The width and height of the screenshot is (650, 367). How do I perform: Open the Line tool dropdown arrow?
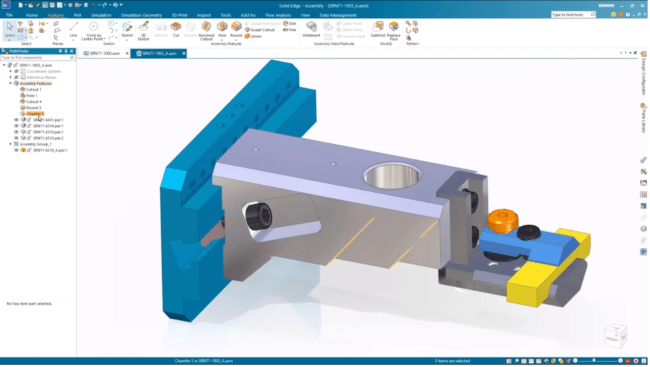click(73, 40)
